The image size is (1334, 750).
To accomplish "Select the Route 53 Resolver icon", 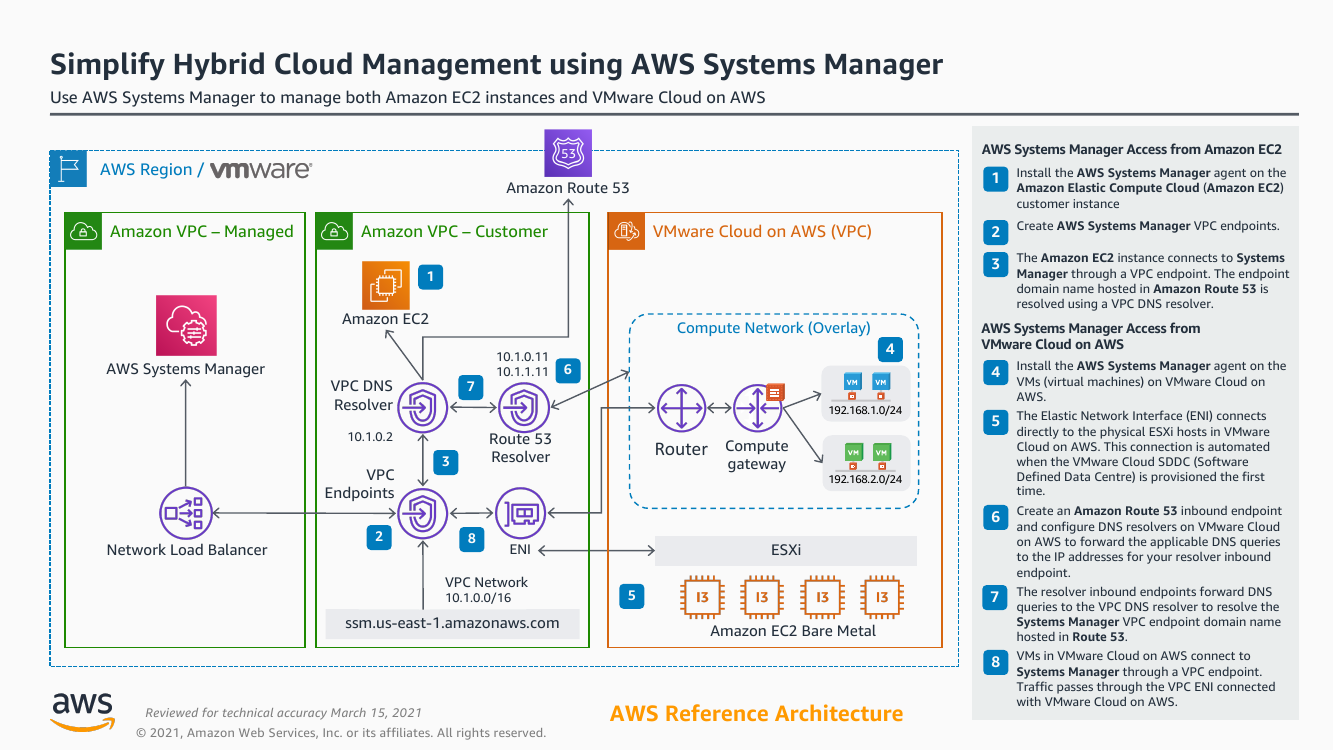I will pos(523,407).
